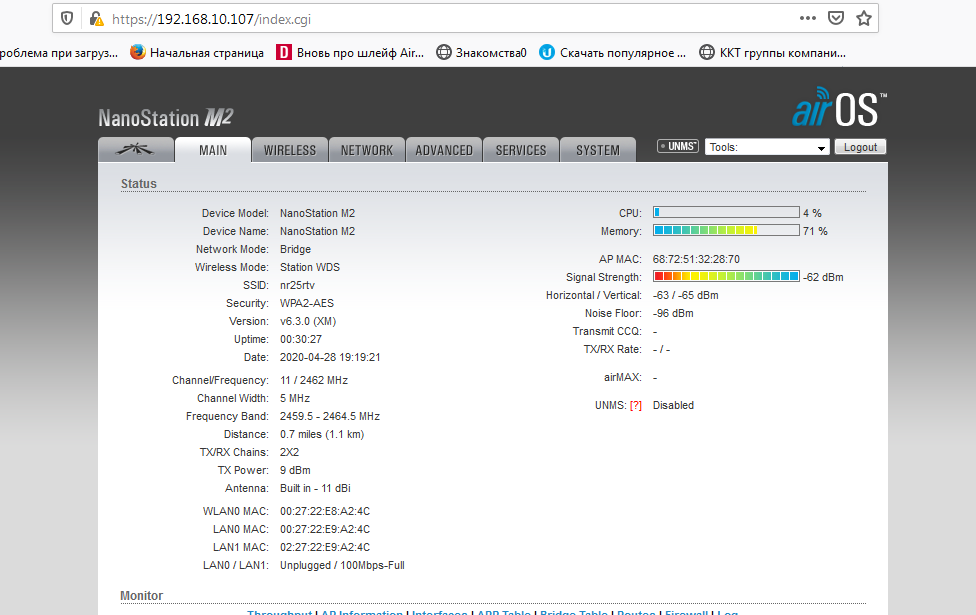Click the Noise Floor value -96 dBm

[673, 313]
